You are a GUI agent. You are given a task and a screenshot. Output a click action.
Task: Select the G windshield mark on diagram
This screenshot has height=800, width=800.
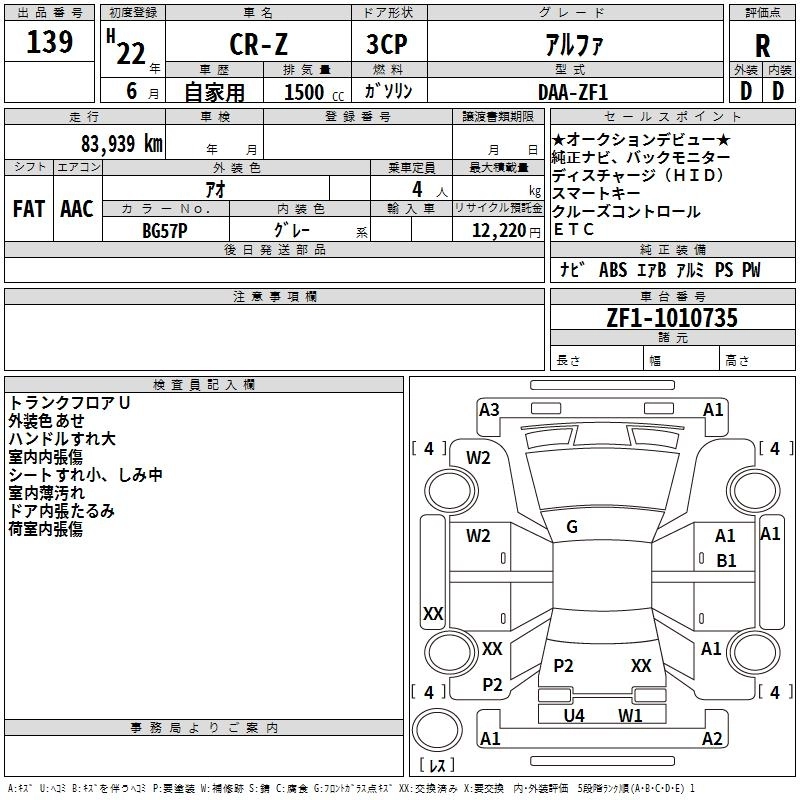pyautogui.click(x=572, y=527)
